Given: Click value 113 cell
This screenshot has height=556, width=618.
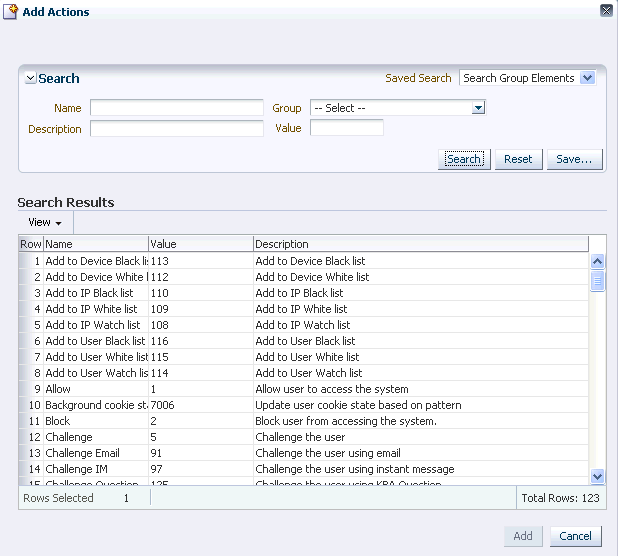Looking at the screenshot, I should [201, 261].
